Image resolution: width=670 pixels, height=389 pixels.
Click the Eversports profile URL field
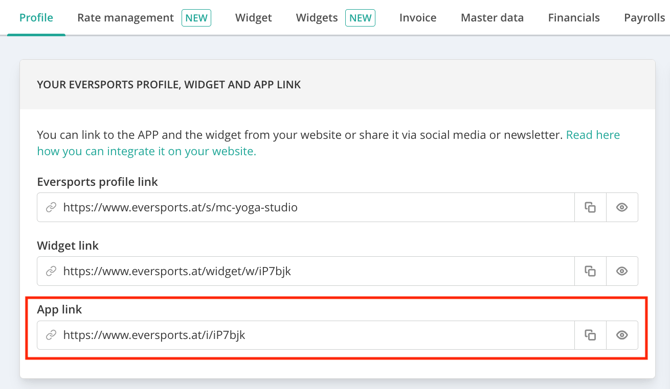pos(306,207)
